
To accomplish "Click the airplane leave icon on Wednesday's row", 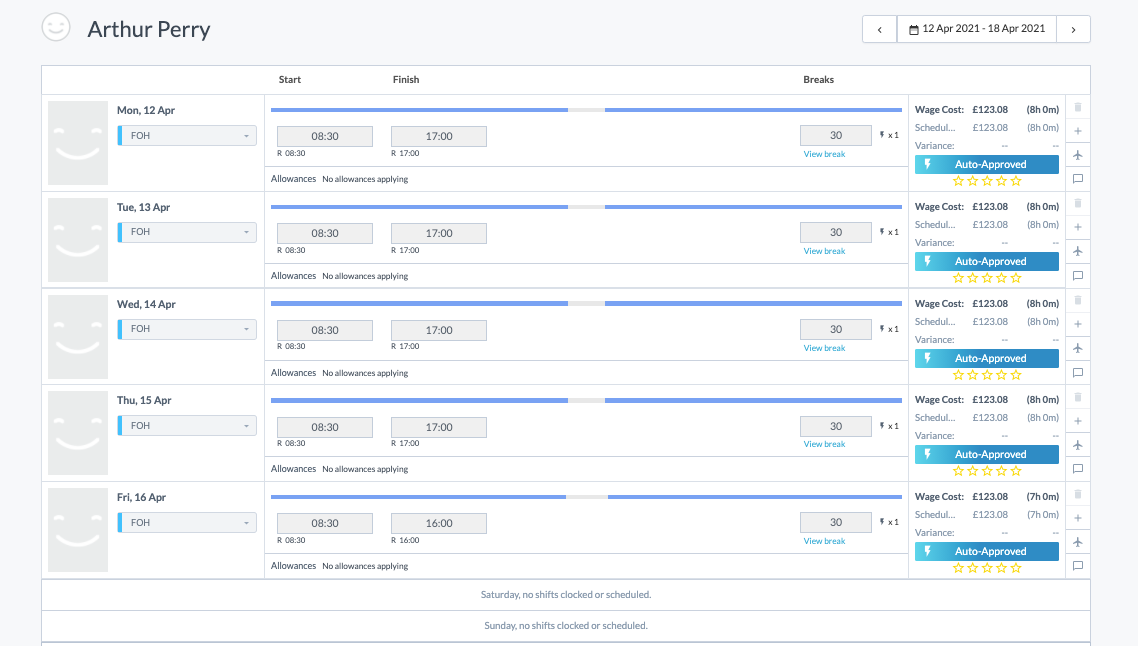I will click(1077, 348).
